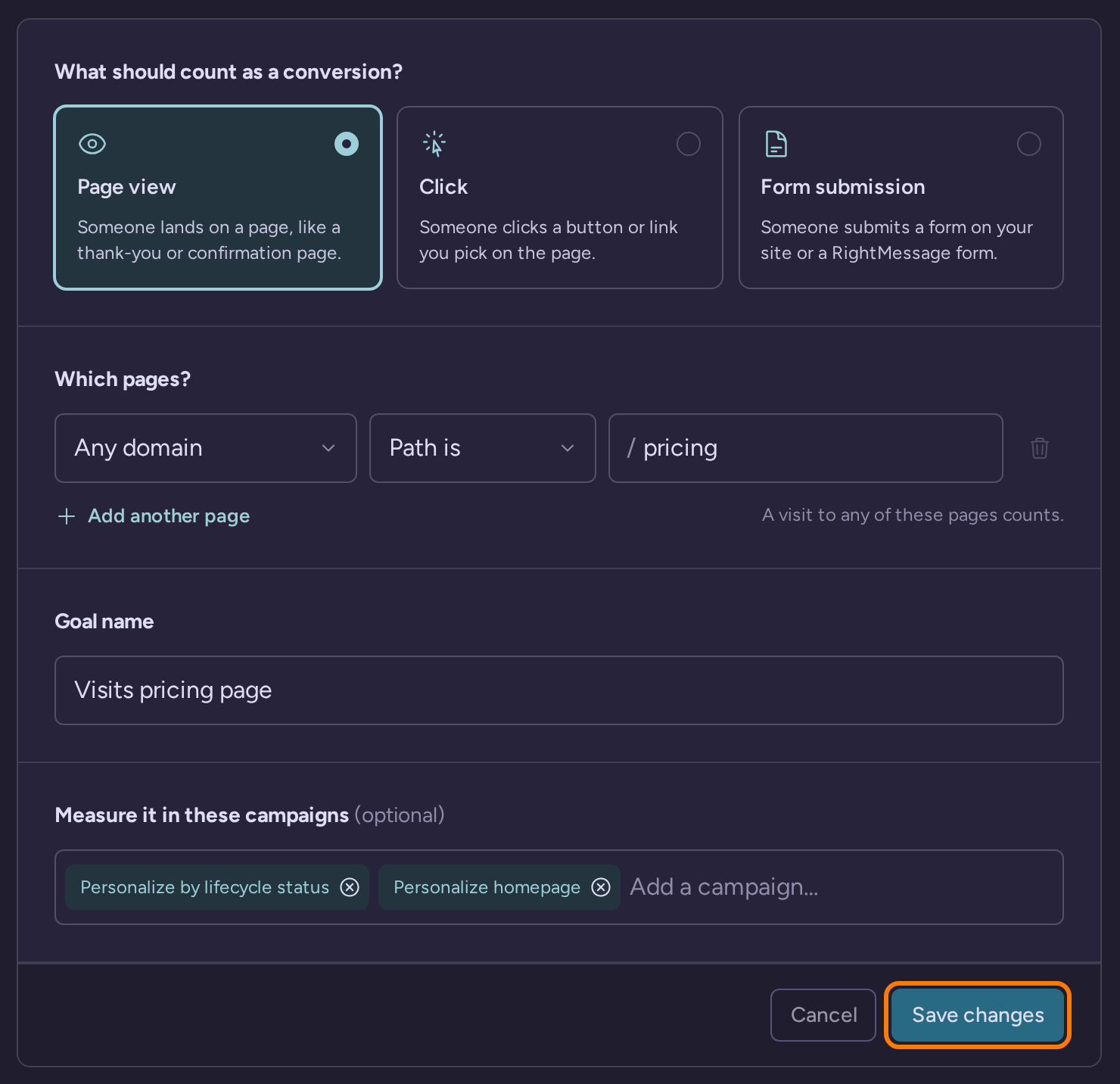Click the document icon in Form submission card
1120x1084 pixels.
(776, 144)
